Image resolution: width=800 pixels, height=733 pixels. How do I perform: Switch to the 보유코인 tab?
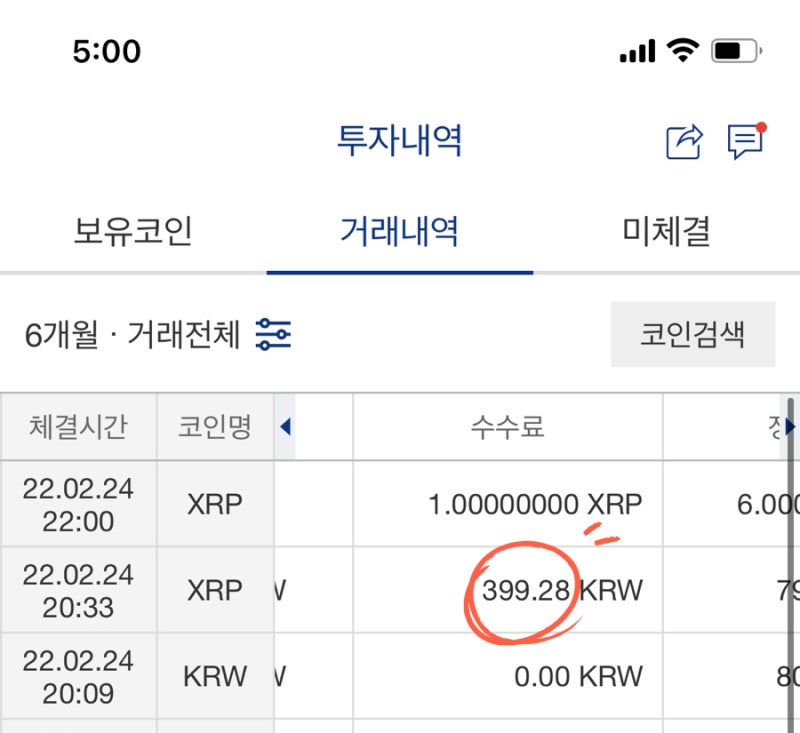pos(133,232)
